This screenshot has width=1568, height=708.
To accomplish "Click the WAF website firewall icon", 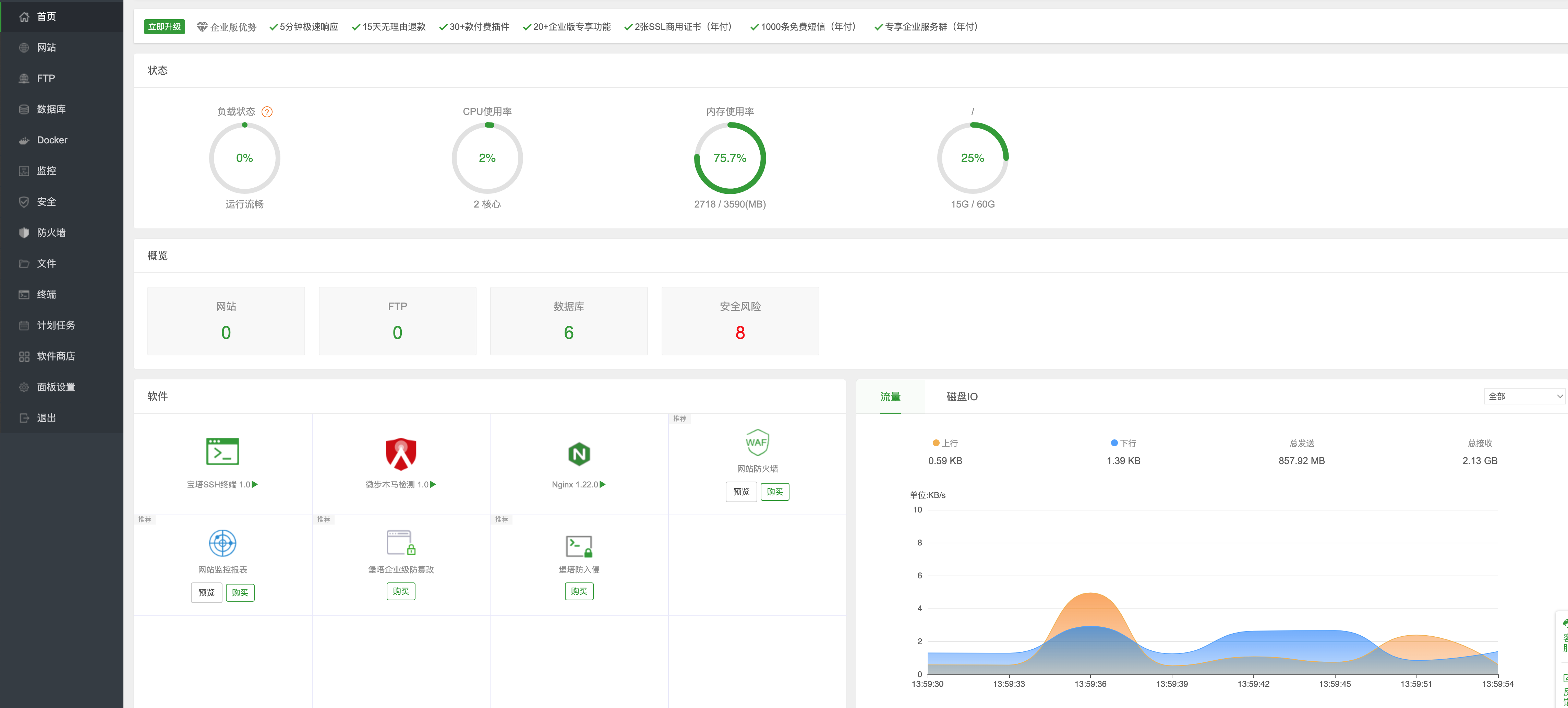I will [757, 442].
